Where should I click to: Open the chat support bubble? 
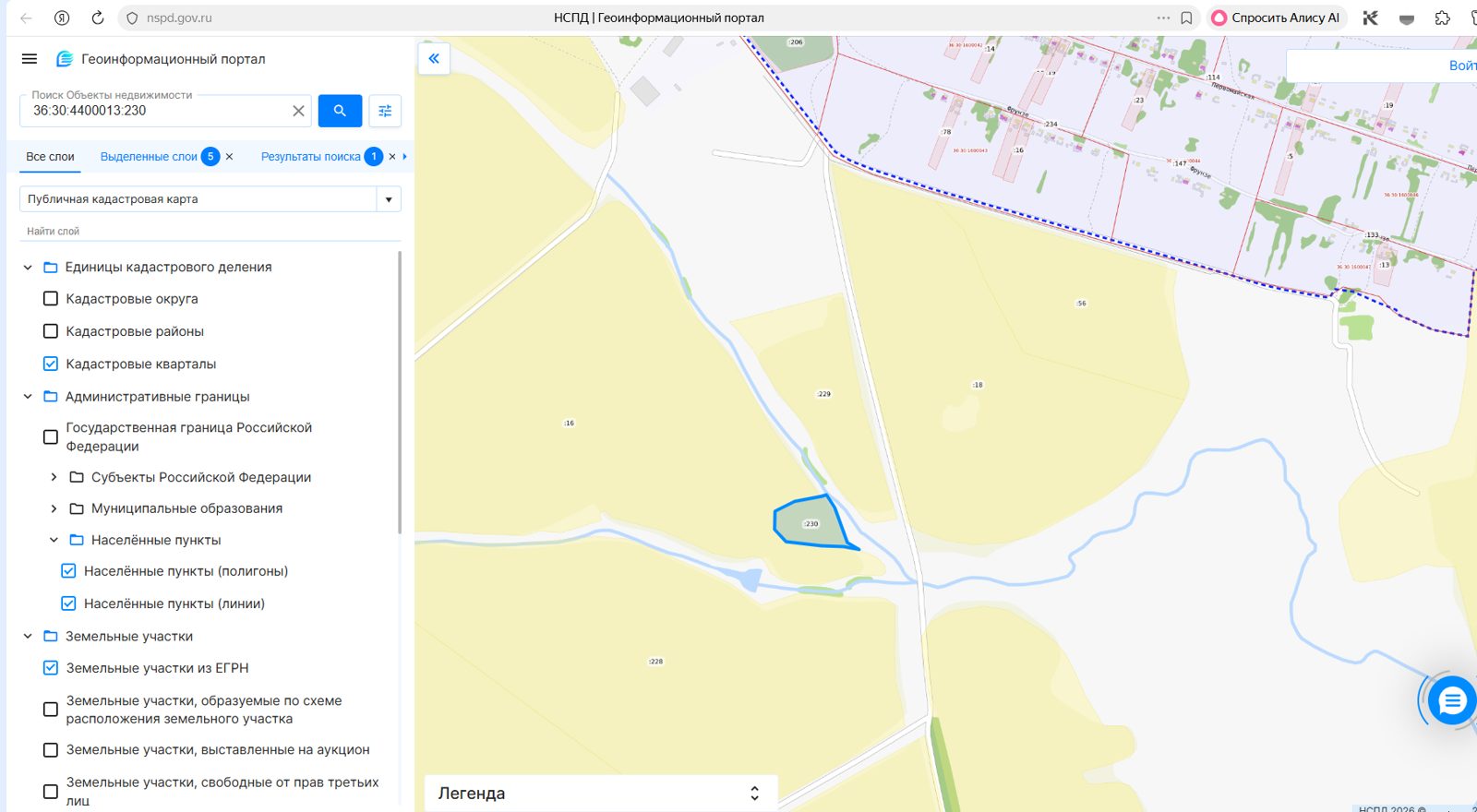tap(1451, 701)
